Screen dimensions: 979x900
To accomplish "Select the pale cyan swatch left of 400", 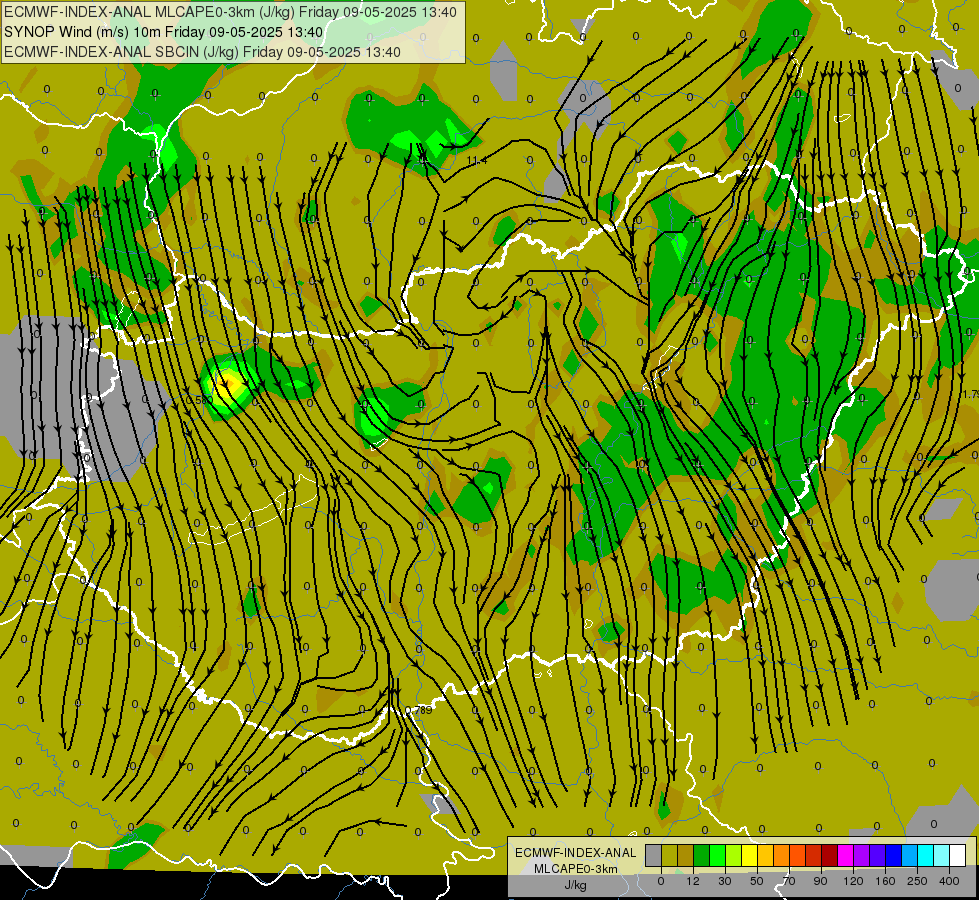I will tap(942, 856).
